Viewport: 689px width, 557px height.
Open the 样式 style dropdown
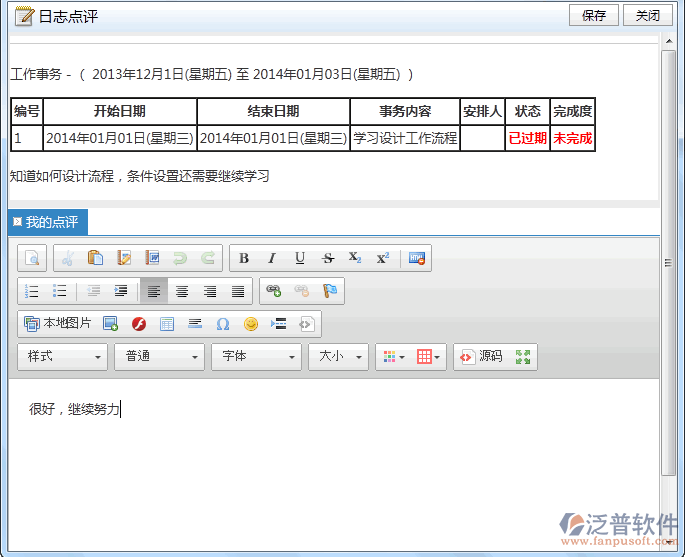click(62, 357)
